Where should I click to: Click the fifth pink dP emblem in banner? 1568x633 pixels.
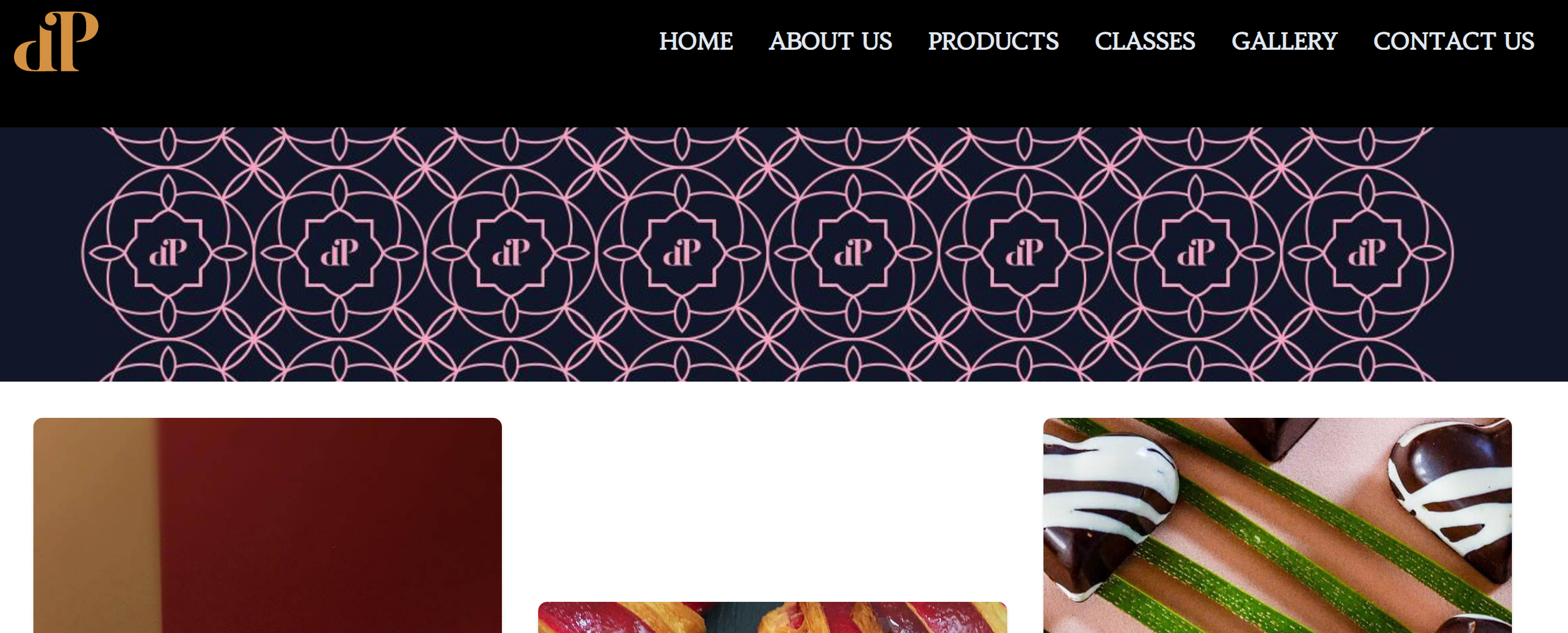click(853, 253)
